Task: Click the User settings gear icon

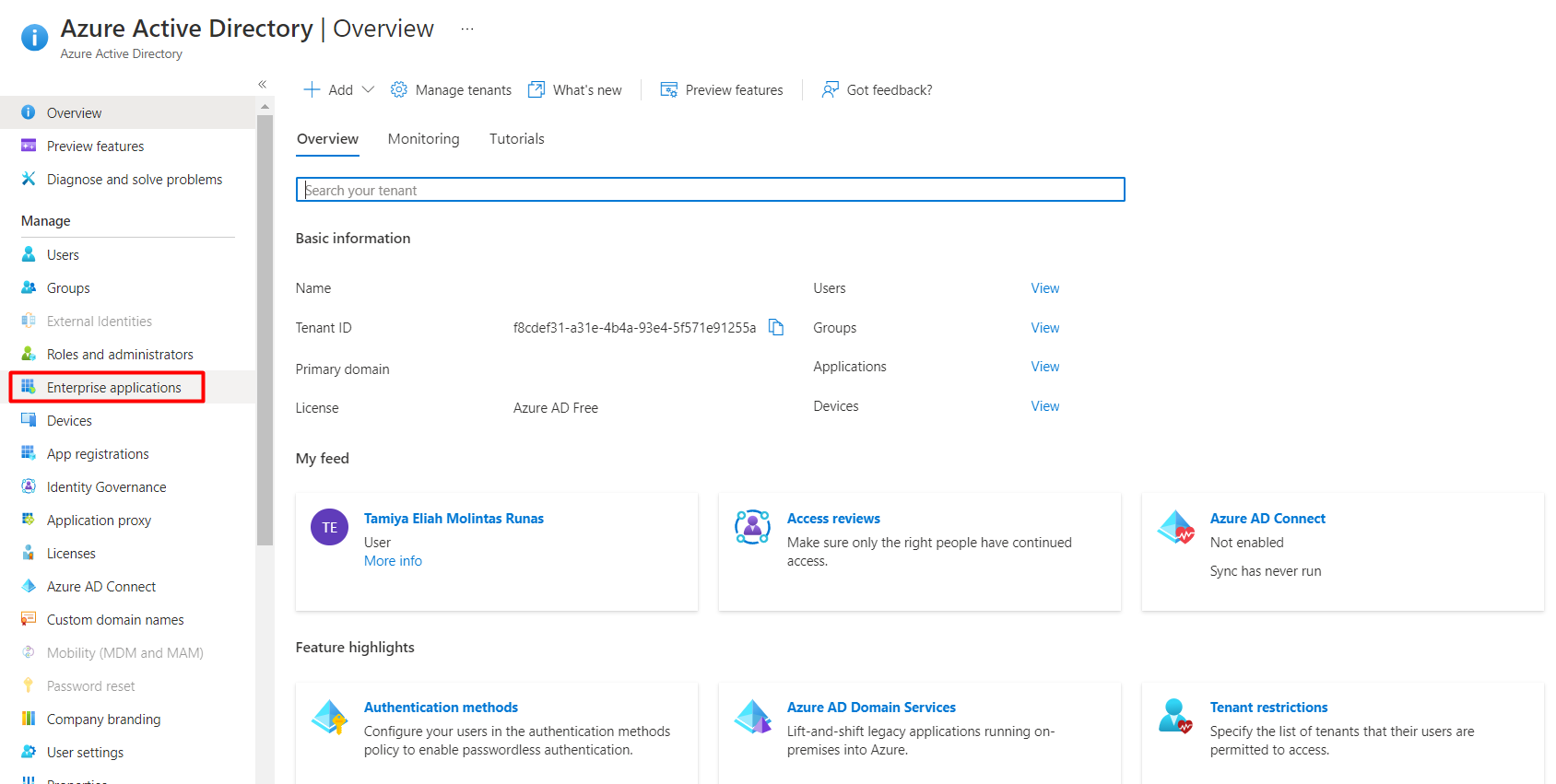Action: pyautogui.click(x=29, y=752)
